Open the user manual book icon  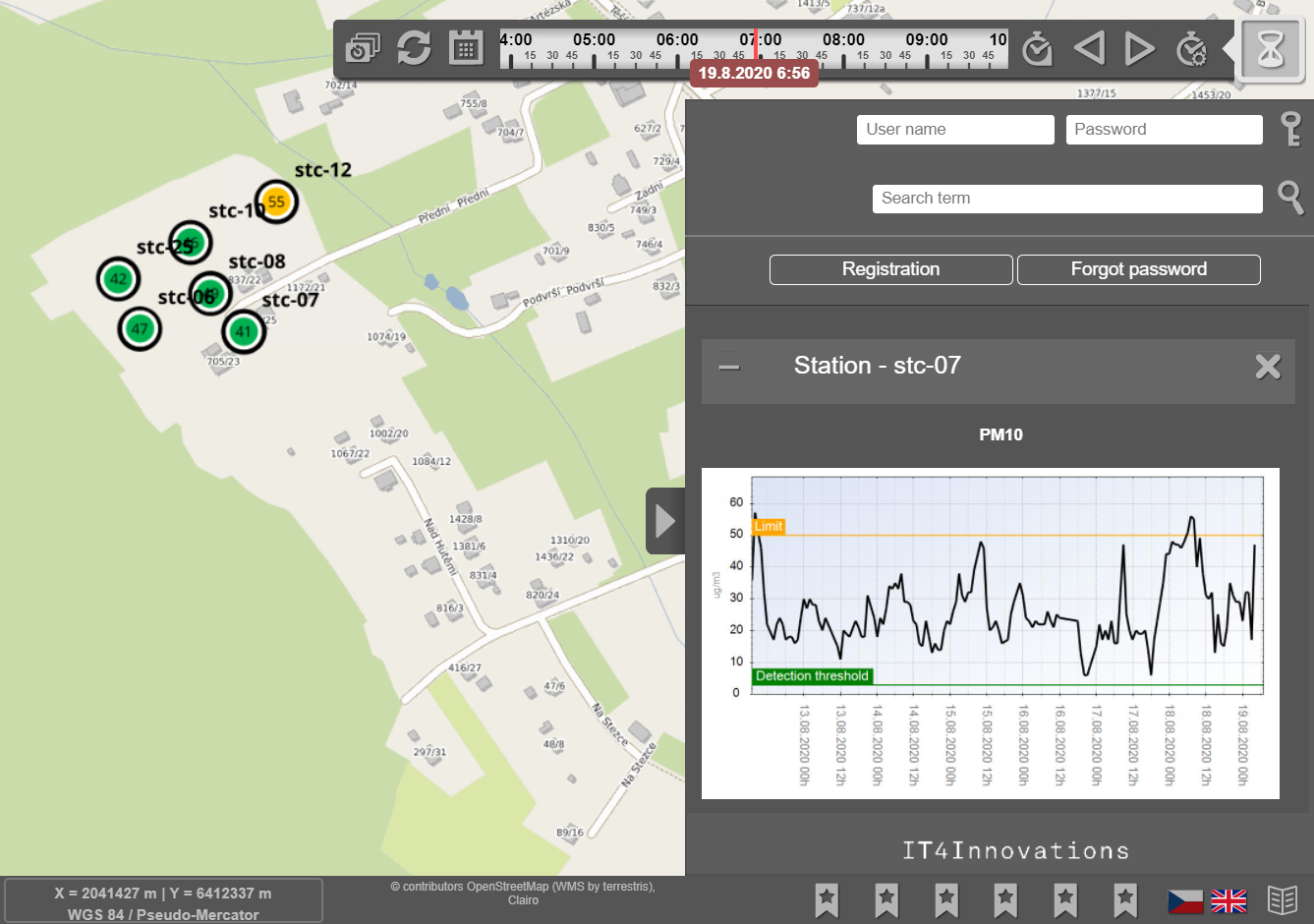click(x=1283, y=899)
